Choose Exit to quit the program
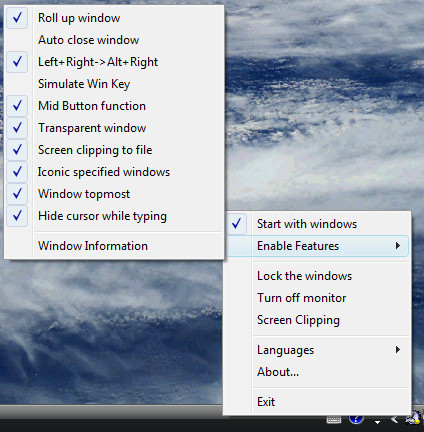Viewport: 424px width, 432px height. [317, 402]
